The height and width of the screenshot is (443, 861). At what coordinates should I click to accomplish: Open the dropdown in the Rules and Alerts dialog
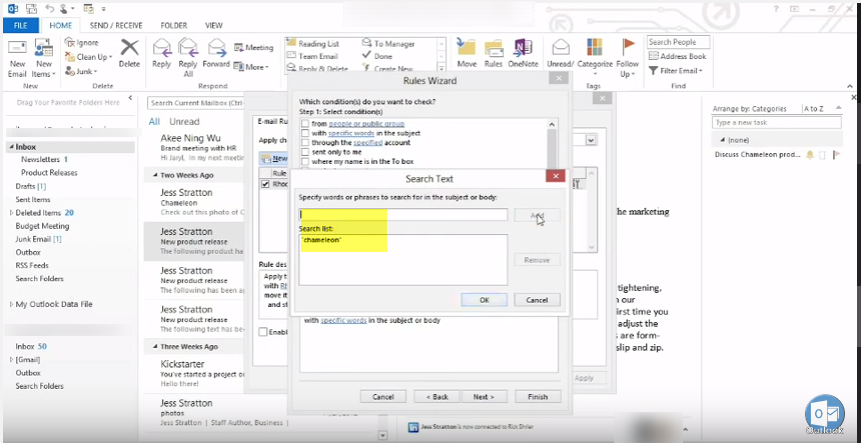pos(591,141)
